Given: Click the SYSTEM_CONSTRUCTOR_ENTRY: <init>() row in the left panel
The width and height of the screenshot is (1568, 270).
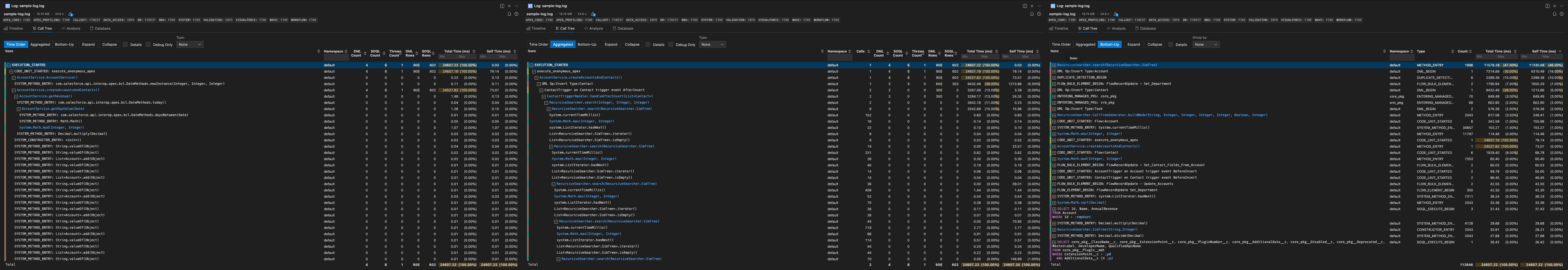Looking at the screenshot, I should coord(262,140).
